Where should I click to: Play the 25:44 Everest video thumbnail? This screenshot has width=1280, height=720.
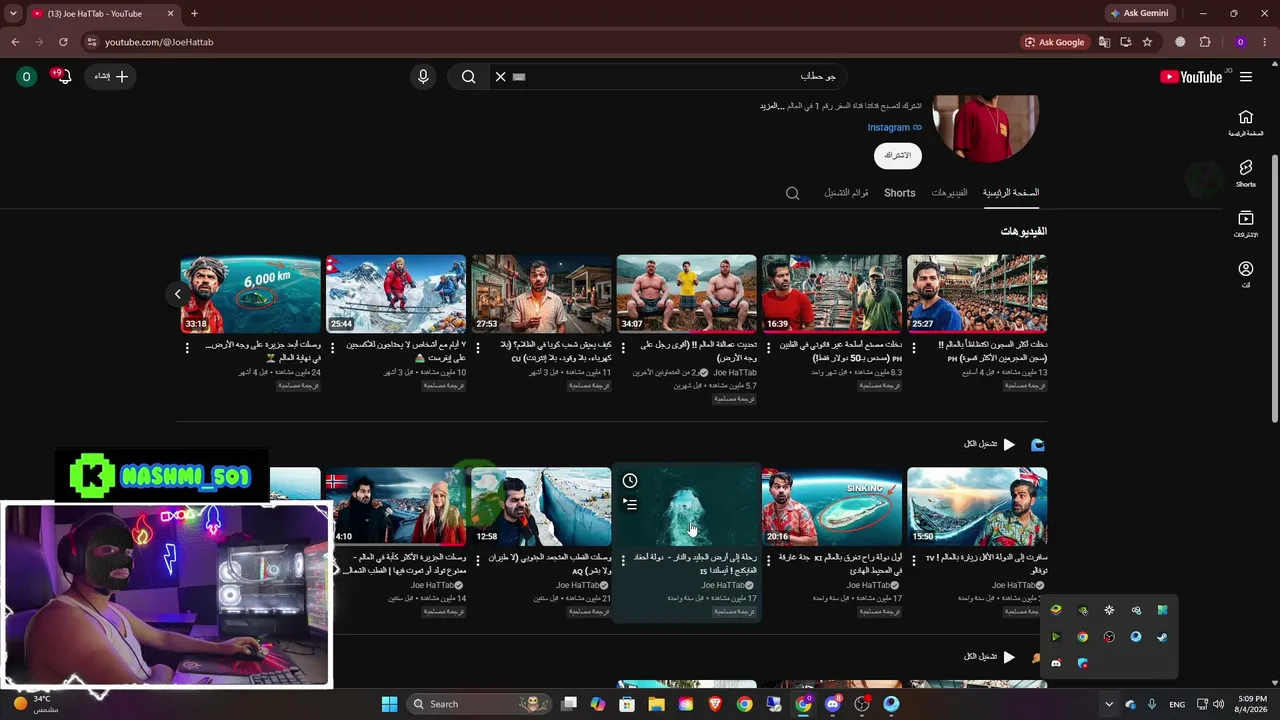(x=396, y=294)
